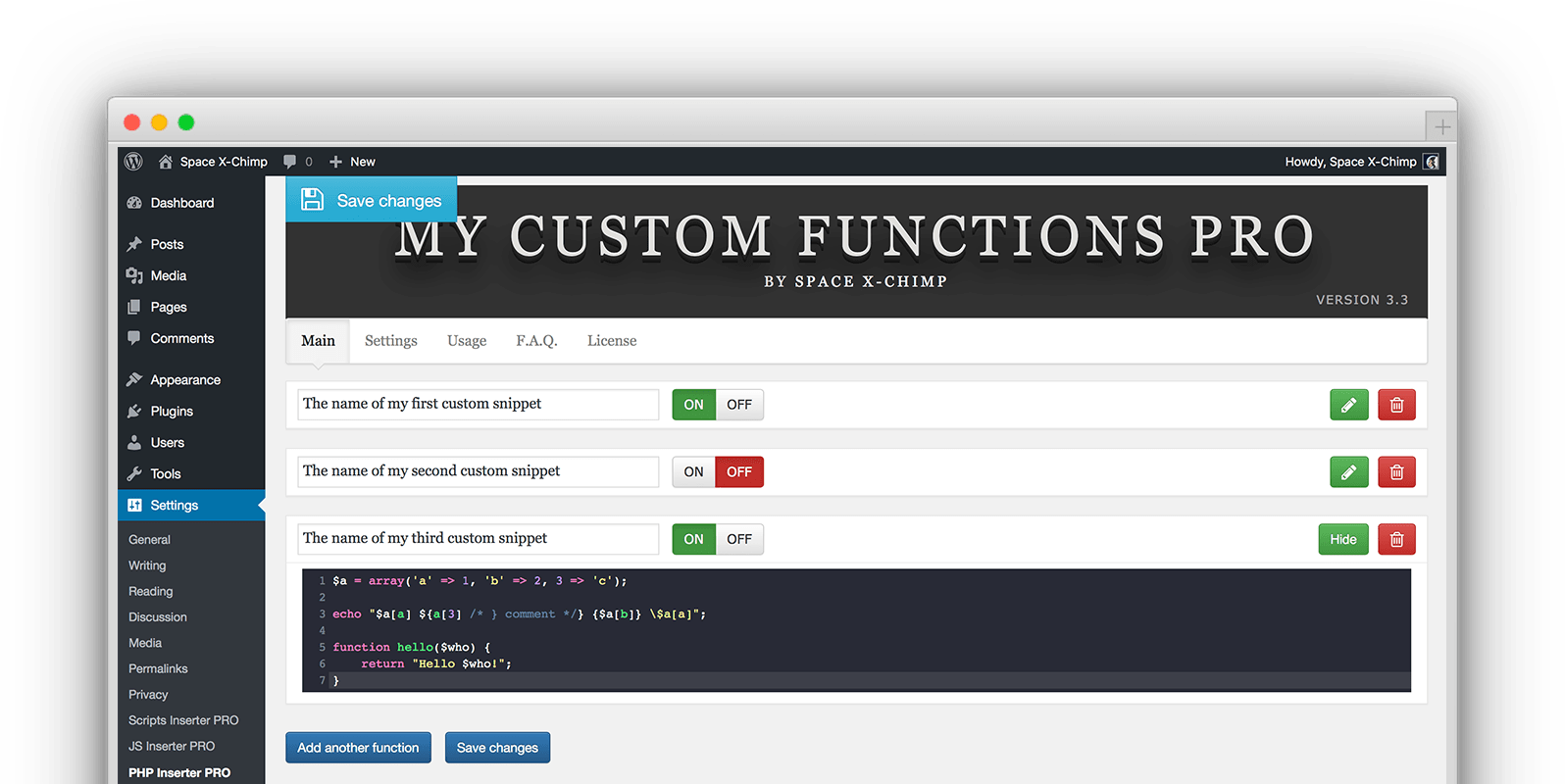Open Scripts Inserter PRO submenu

click(183, 720)
